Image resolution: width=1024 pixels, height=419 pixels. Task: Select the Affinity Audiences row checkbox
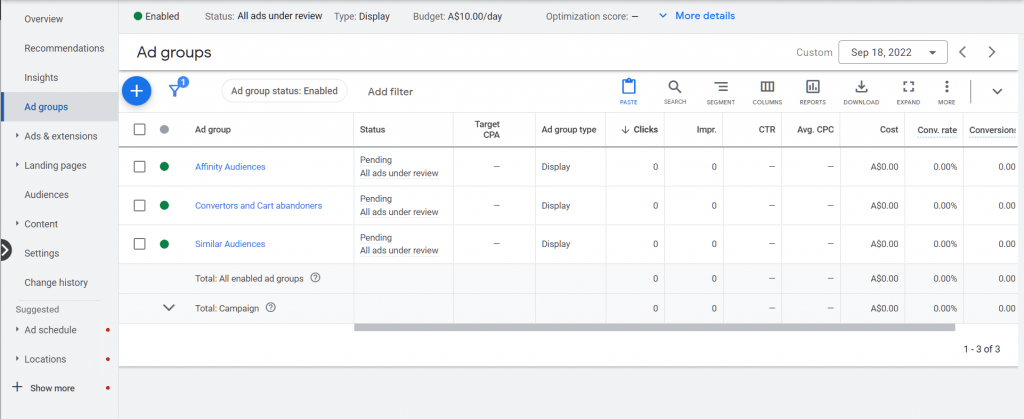140,167
